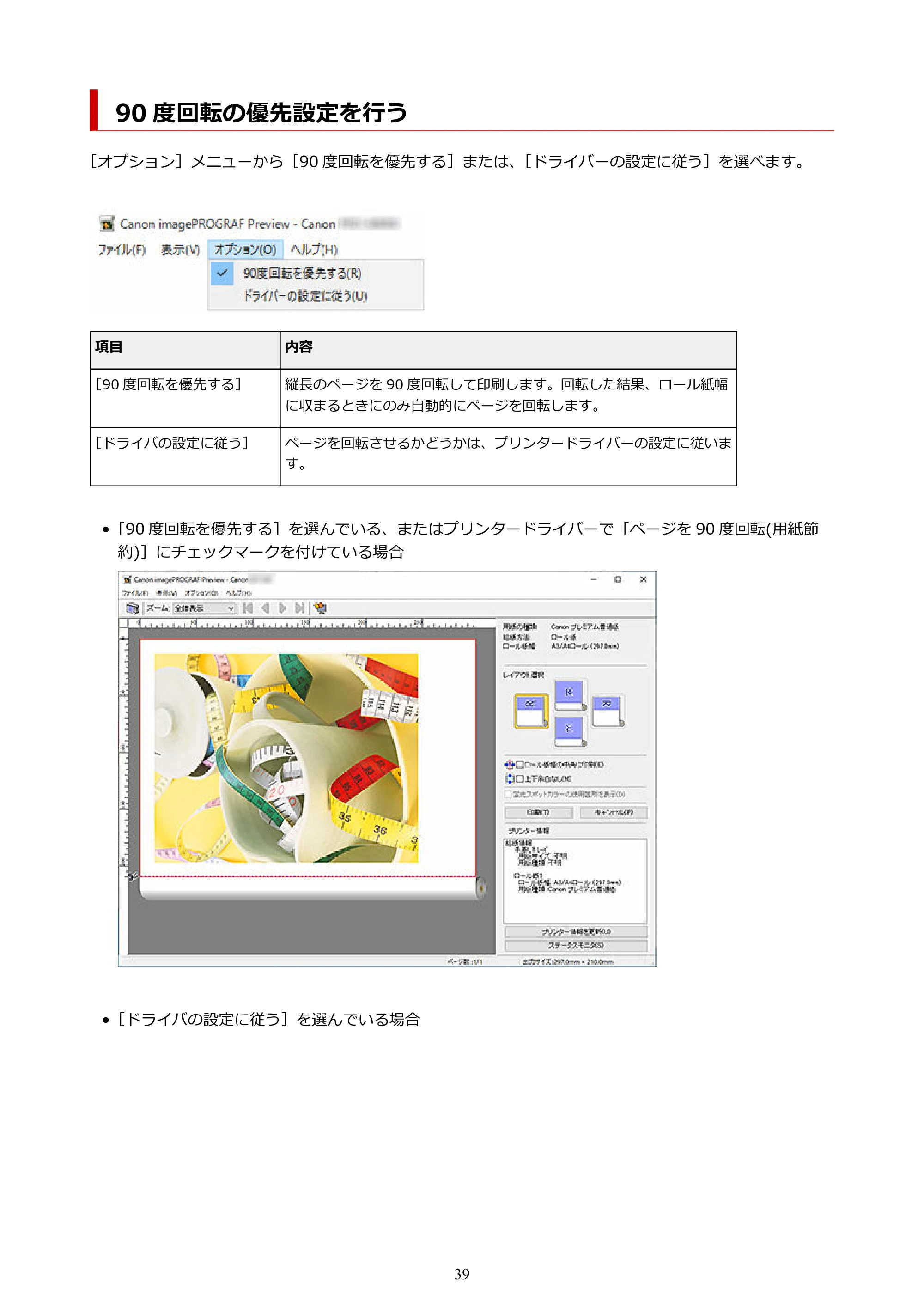Select the yellow-highlighted layout thumbnail

pyautogui.click(x=531, y=711)
